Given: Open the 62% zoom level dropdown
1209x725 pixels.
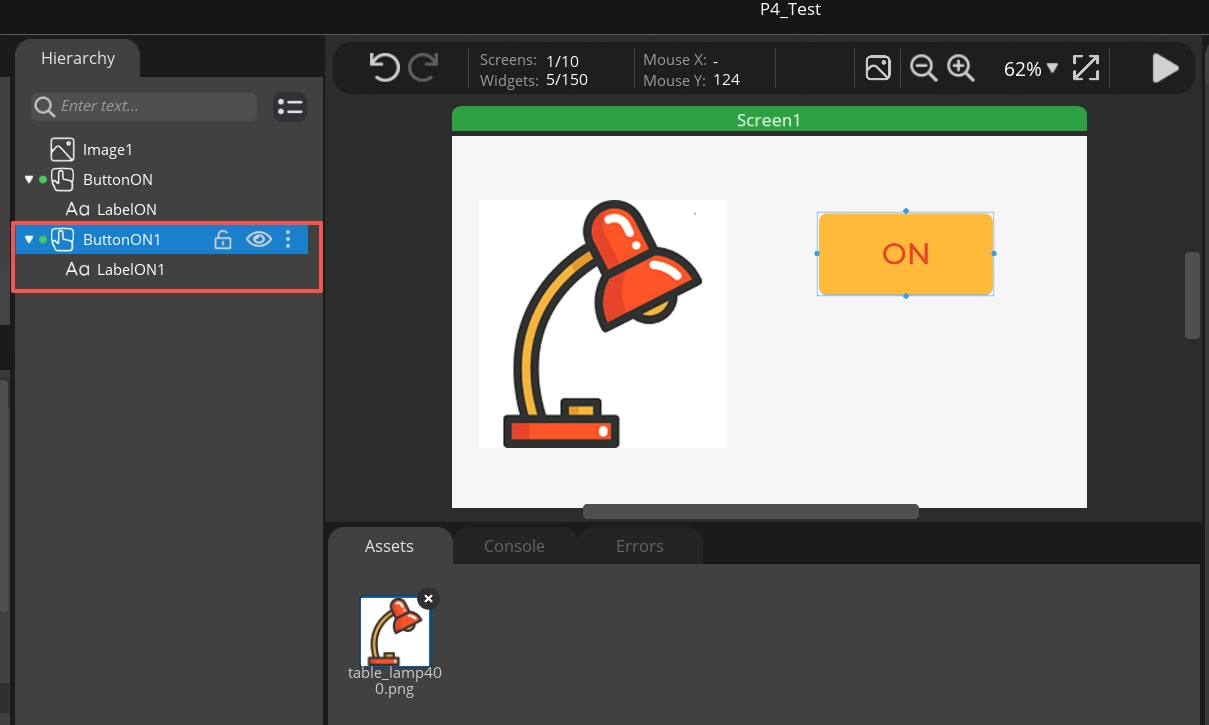Looking at the screenshot, I should point(1030,69).
